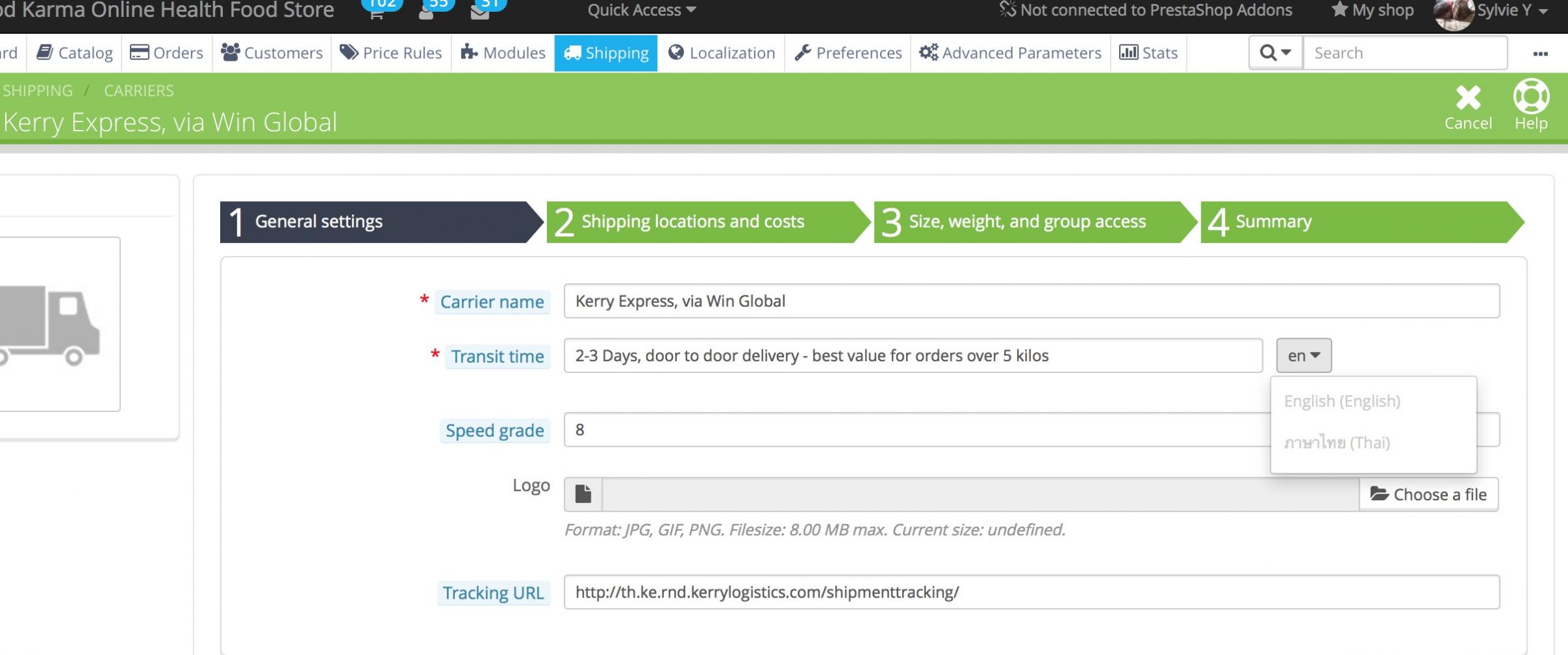Viewport: 1568px width, 655px height.
Task: Open the Shipping menu
Action: click(606, 53)
